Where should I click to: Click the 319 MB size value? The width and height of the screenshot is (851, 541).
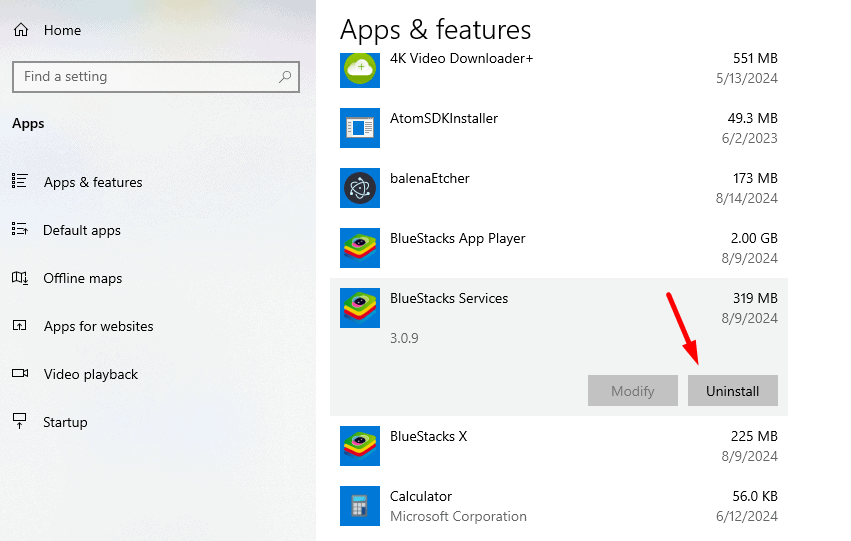pos(755,298)
